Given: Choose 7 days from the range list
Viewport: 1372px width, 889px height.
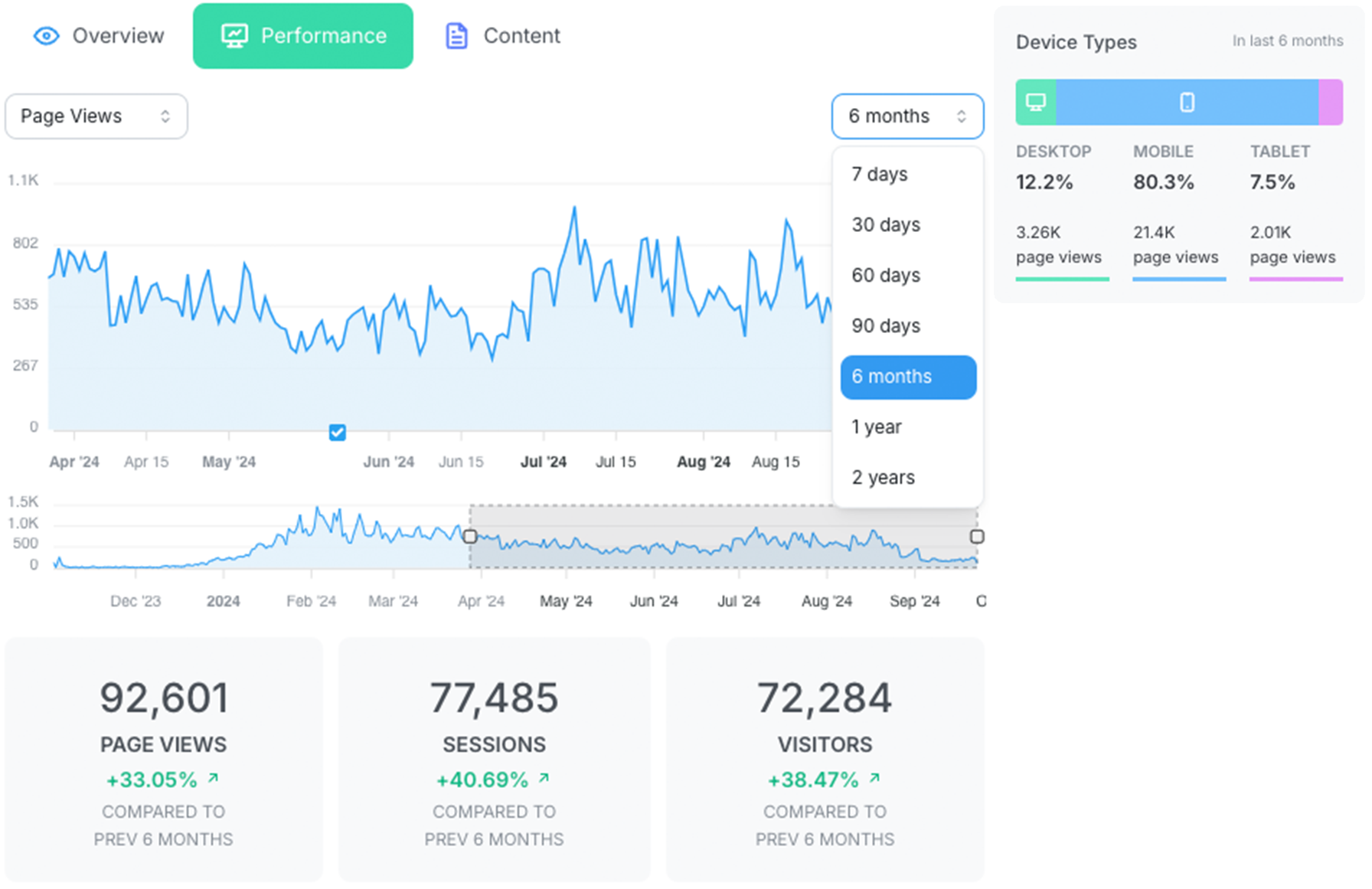Looking at the screenshot, I should 908,175.
